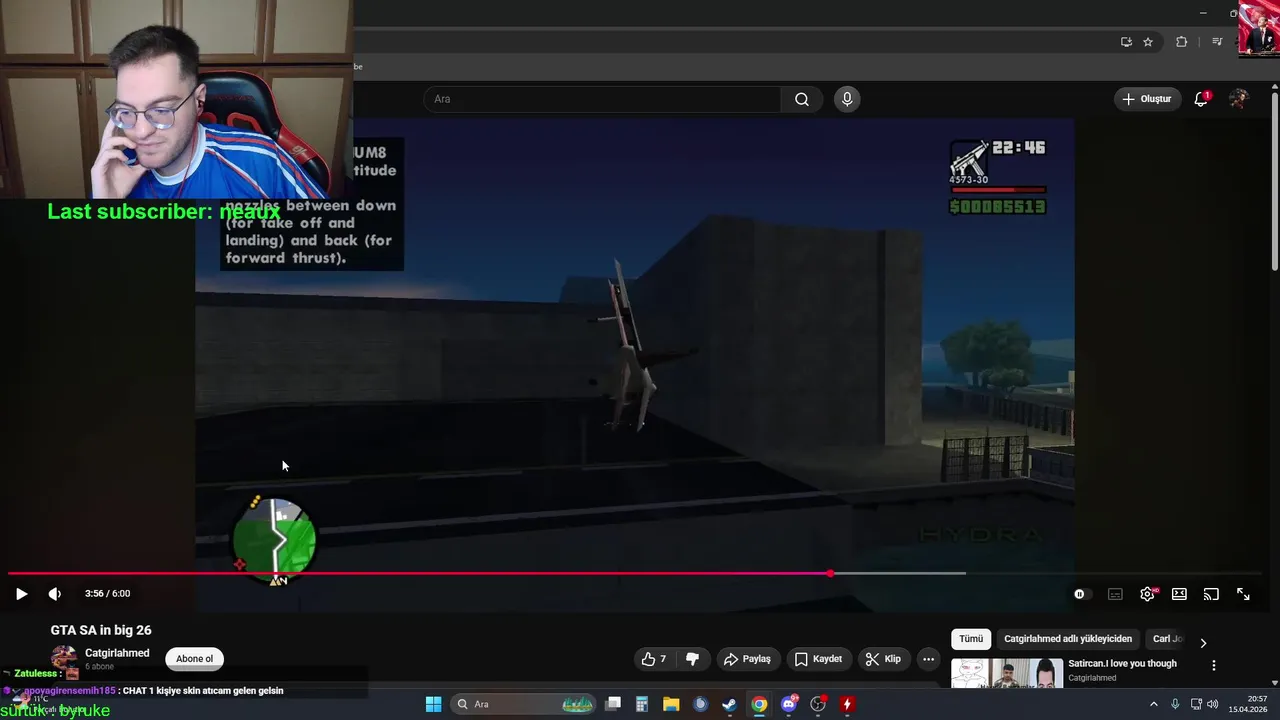
Task: Click the YouTube search field "Ara"
Action: pos(602,99)
